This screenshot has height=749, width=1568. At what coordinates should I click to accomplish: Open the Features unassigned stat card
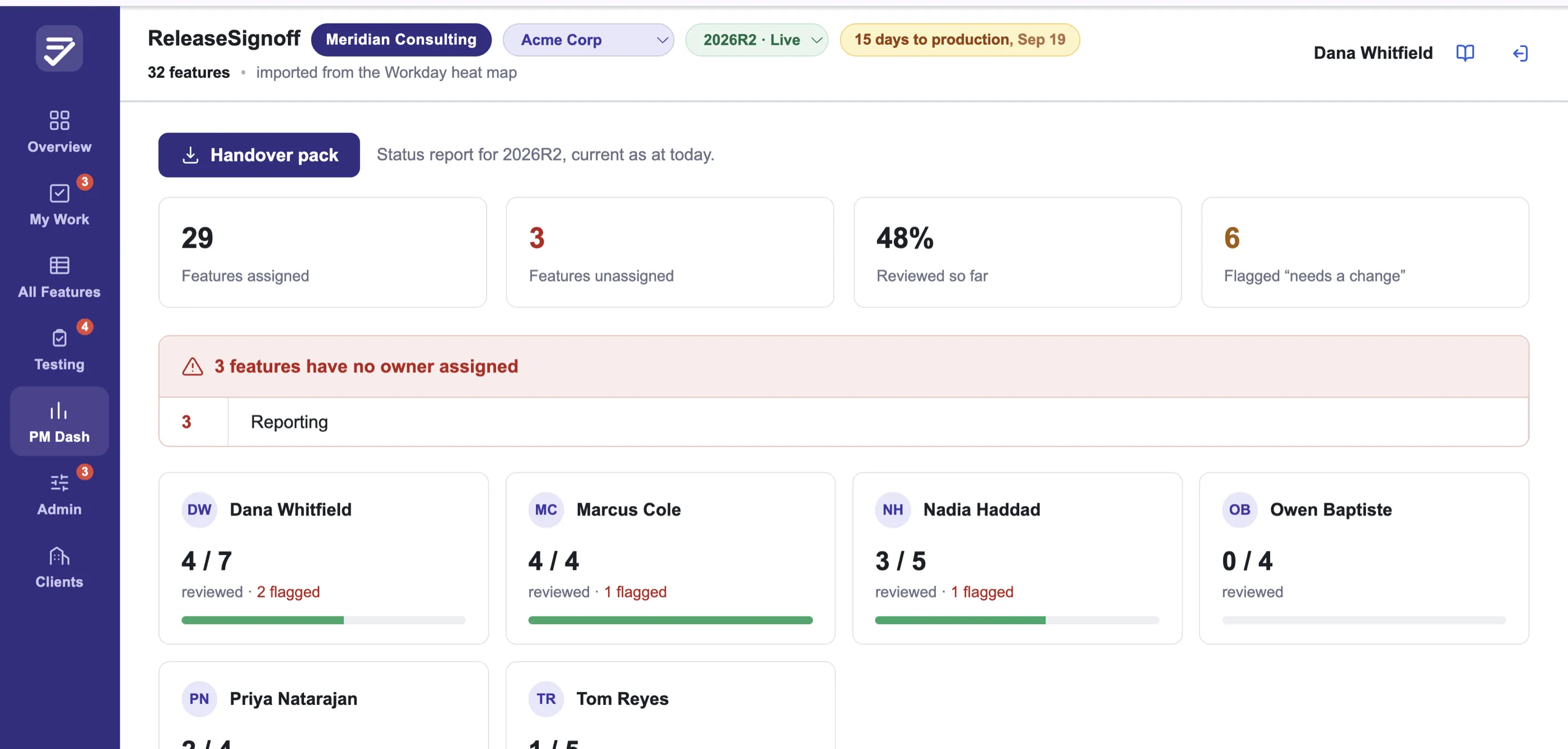pyautogui.click(x=670, y=252)
